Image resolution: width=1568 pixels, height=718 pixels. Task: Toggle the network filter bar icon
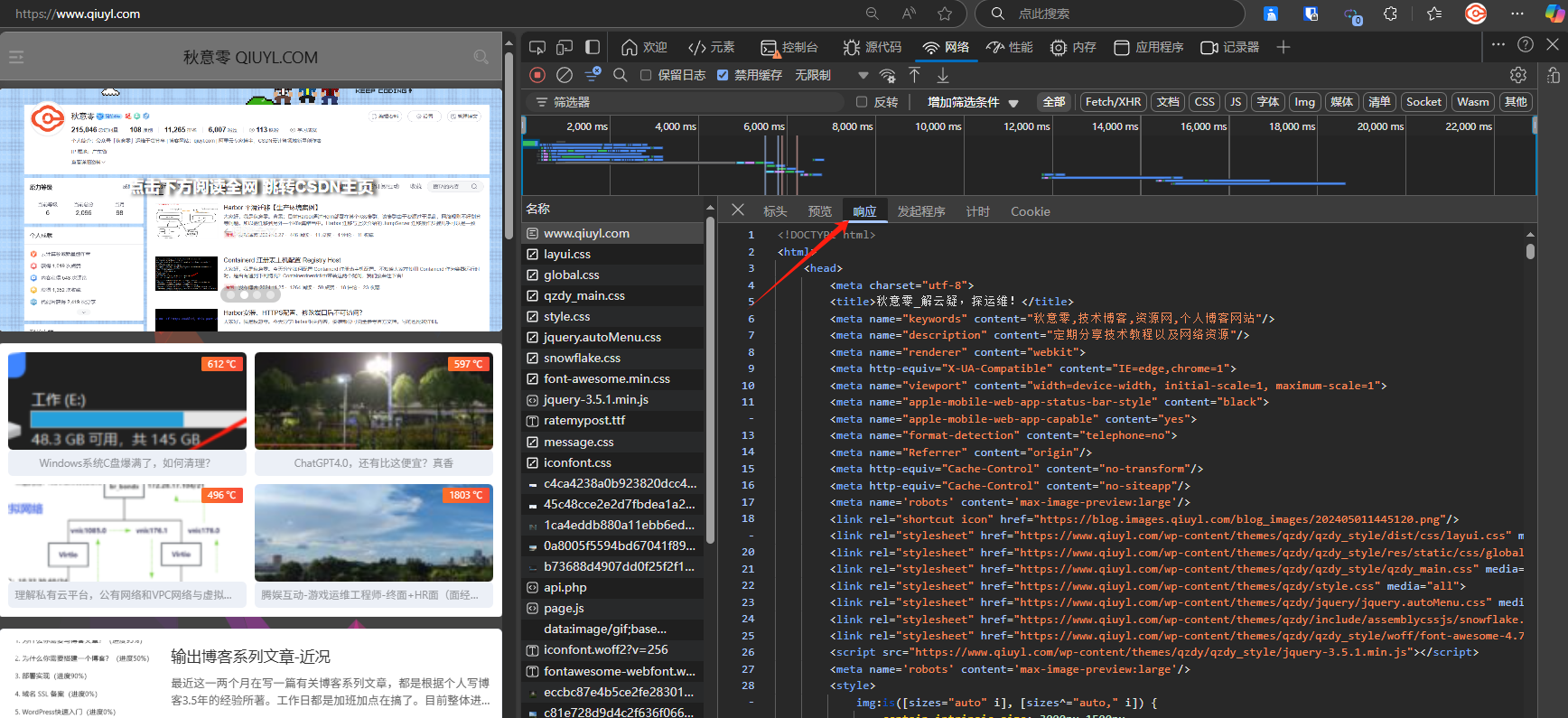(593, 75)
